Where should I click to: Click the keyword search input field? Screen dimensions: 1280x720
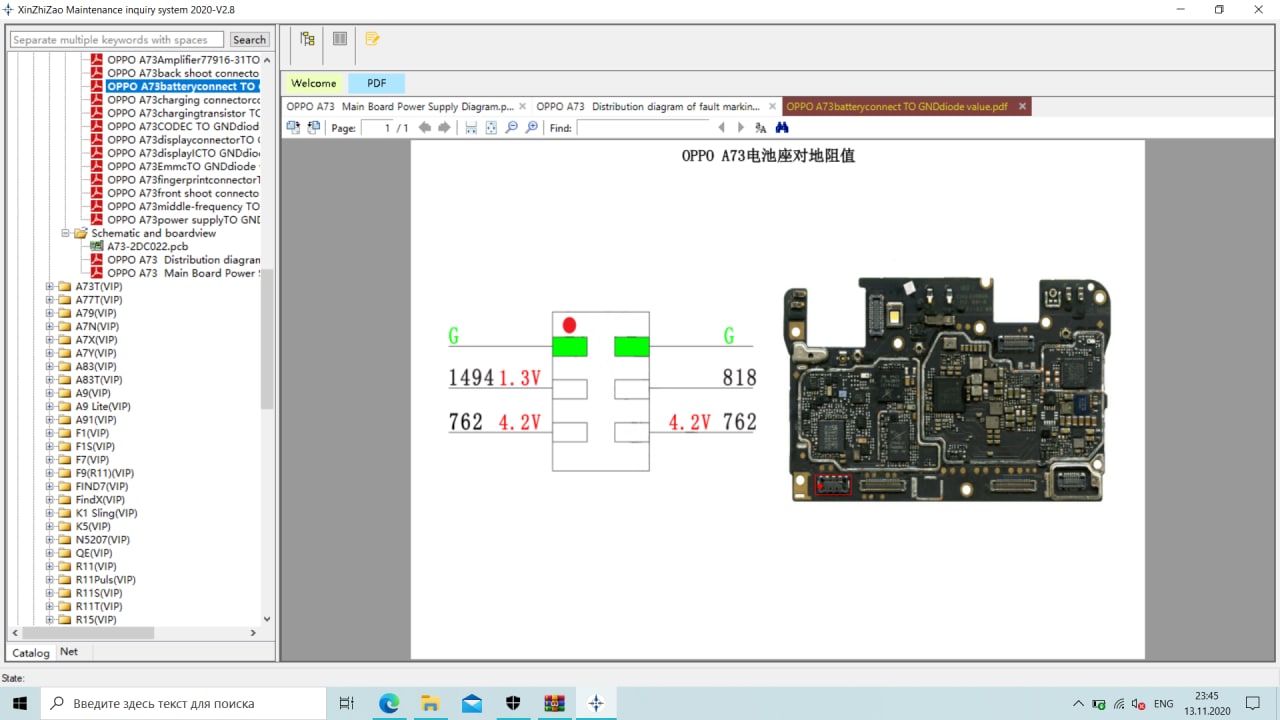(x=117, y=40)
